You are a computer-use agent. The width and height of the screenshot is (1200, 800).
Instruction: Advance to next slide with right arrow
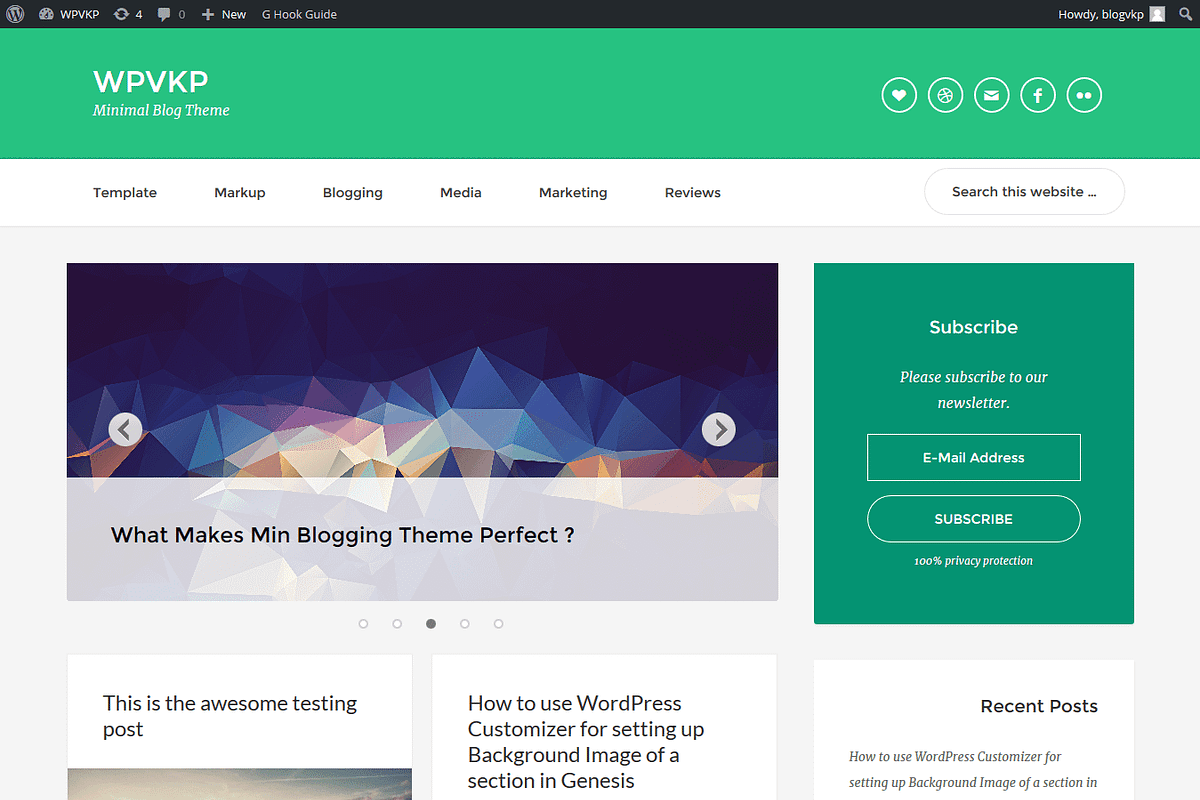click(x=719, y=429)
